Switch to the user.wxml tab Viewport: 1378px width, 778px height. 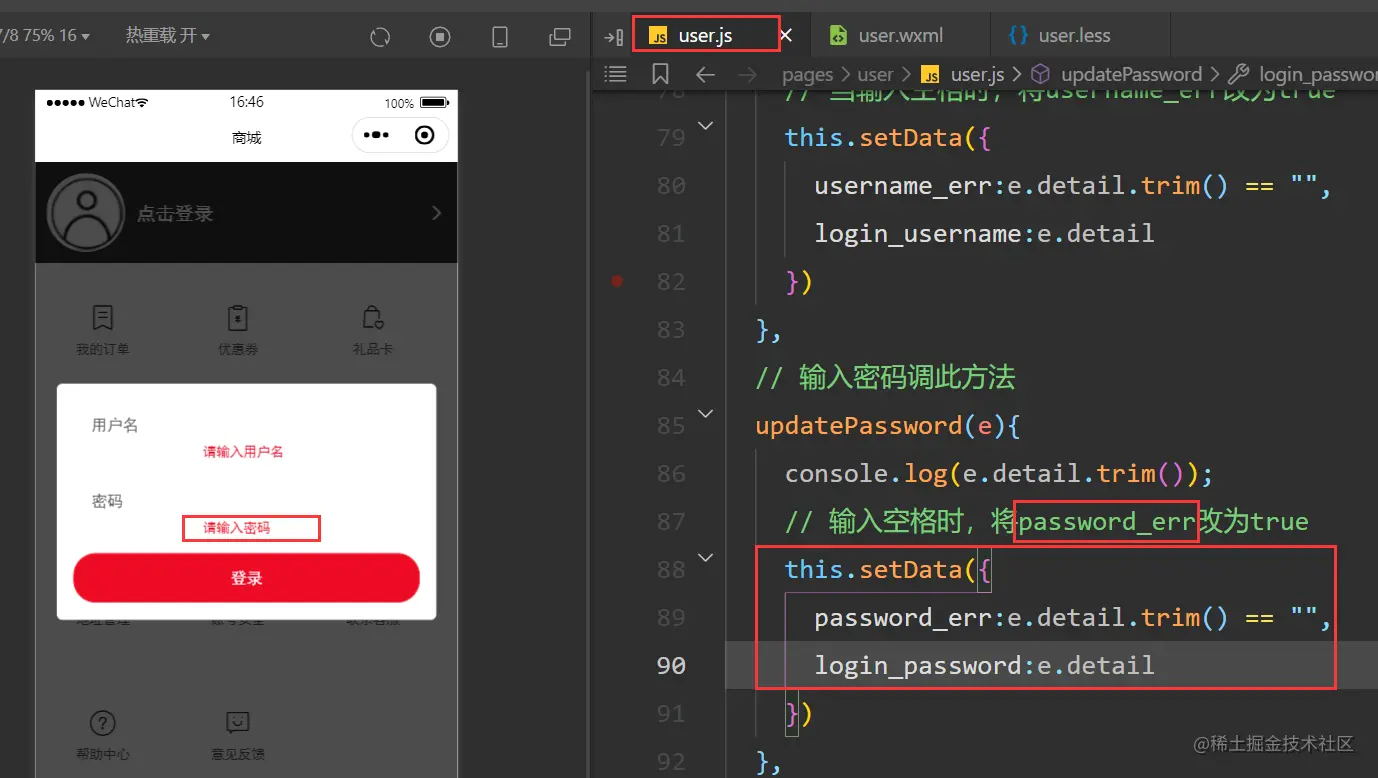[x=900, y=36]
